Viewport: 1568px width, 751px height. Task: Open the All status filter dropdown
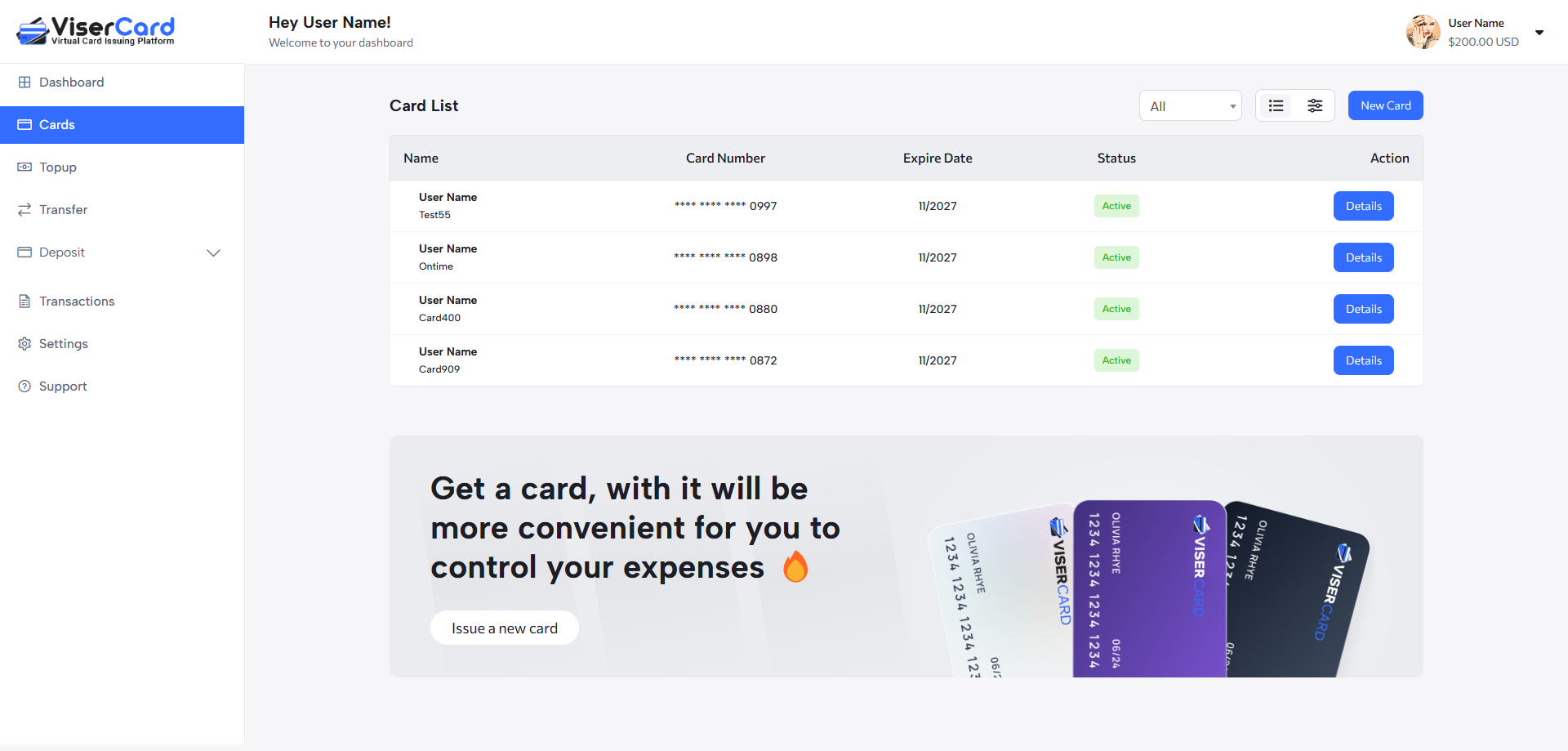point(1190,106)
